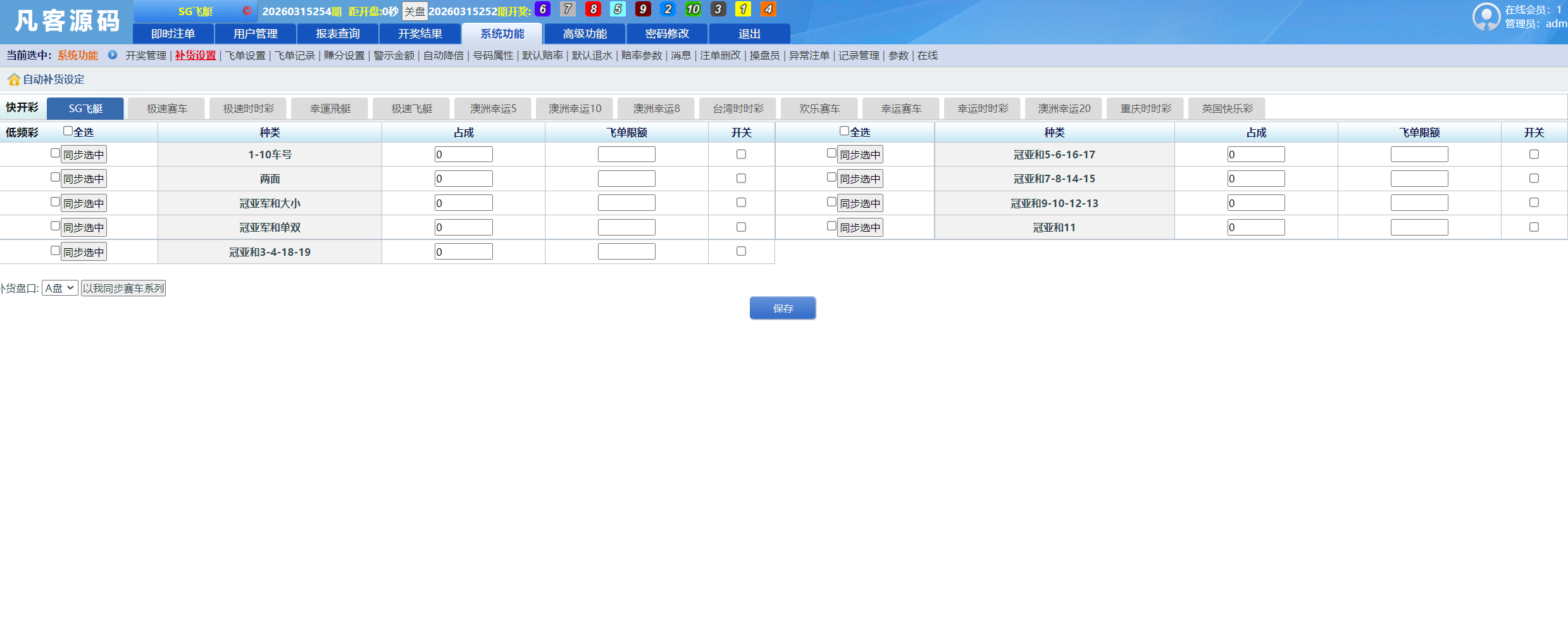
Task: Check the checkbox beside 两面 同步选中 button
Action: [55, 178]
